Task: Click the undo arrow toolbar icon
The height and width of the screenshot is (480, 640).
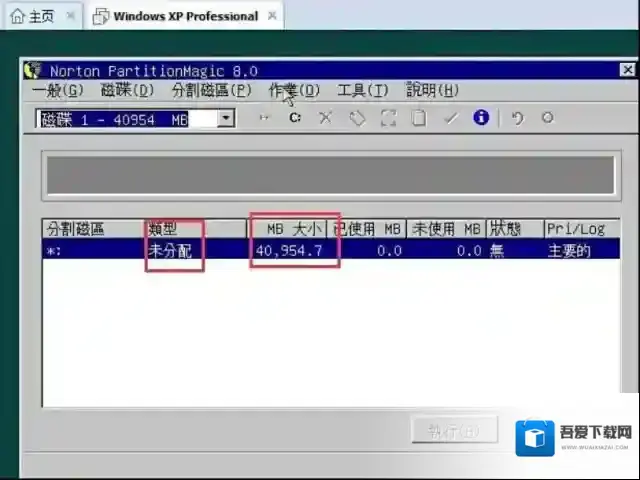Action: coord(518,118)
